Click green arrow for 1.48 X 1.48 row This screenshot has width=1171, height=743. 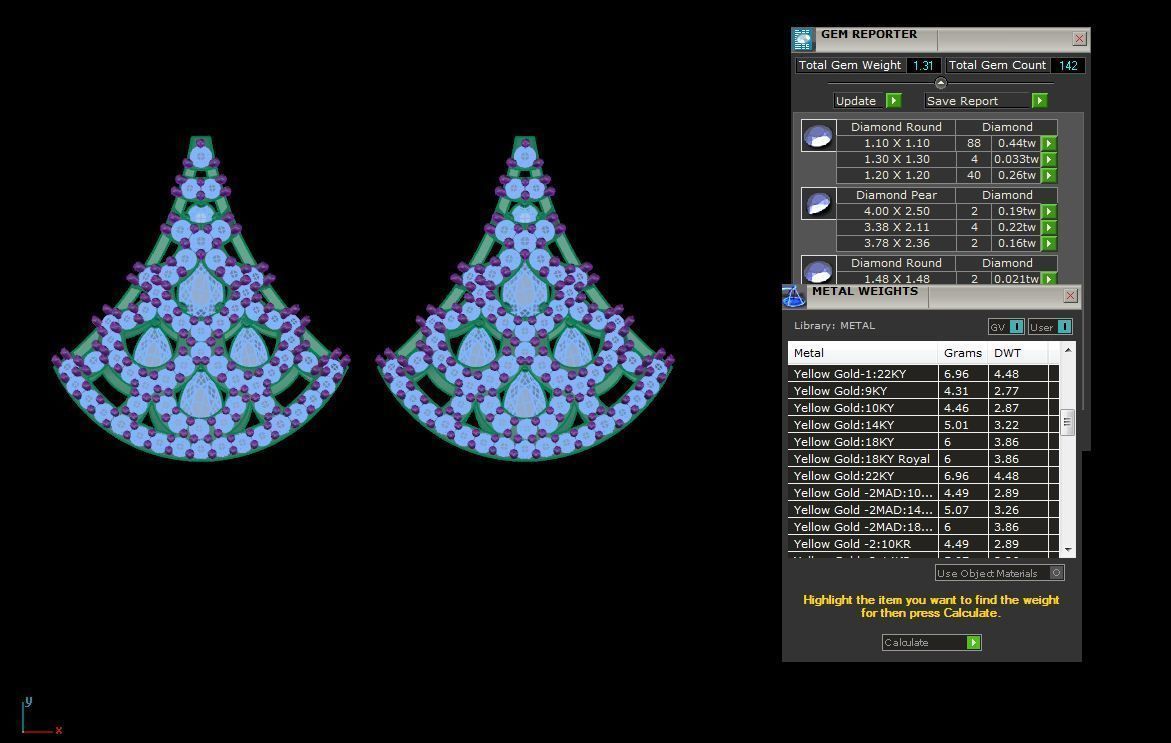point(1049,279)
